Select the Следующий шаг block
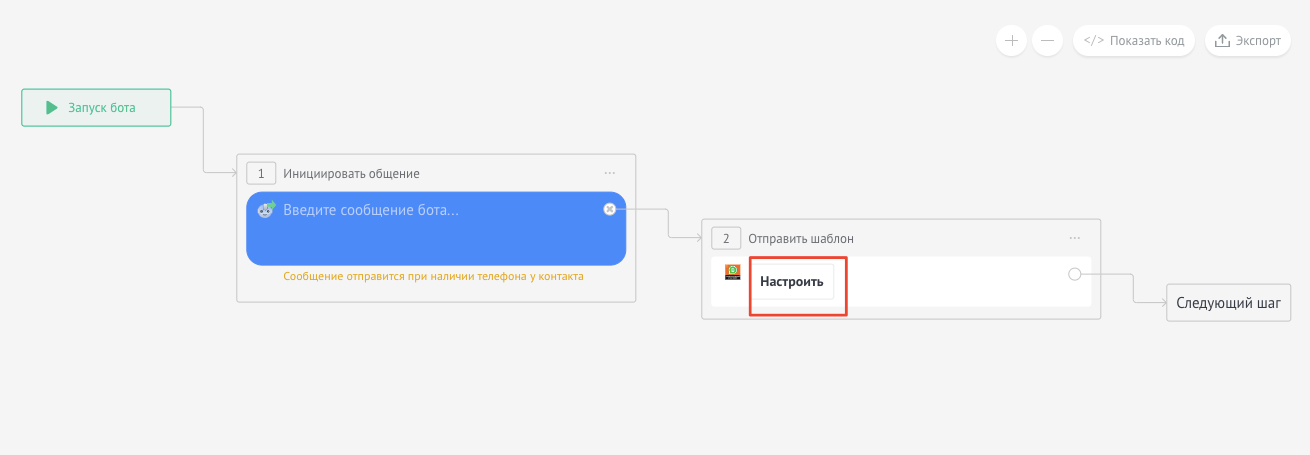The width and height of the screenshot is (1310, 455). [x=1228, y=303]
